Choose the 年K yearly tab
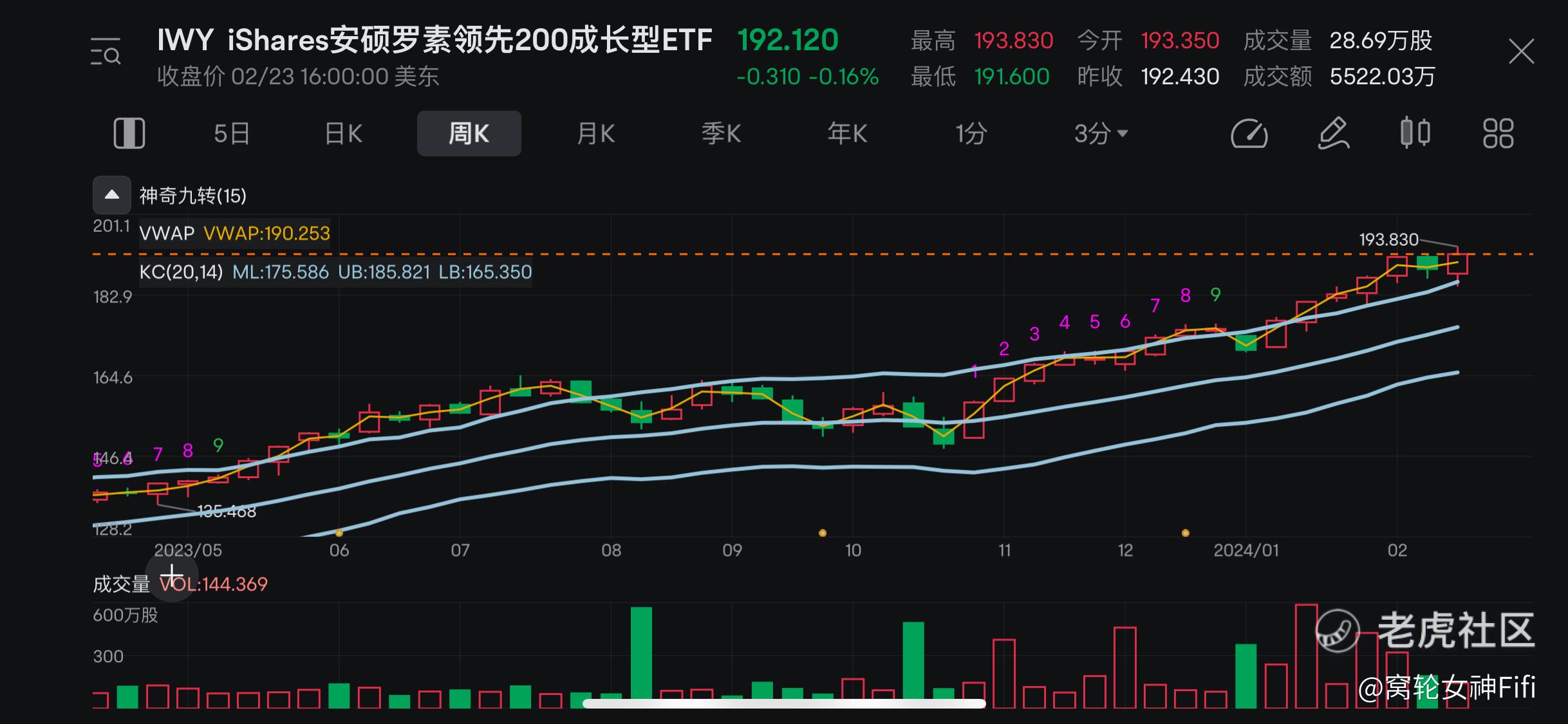1568x724 pixels. click(x=847, y=134)
